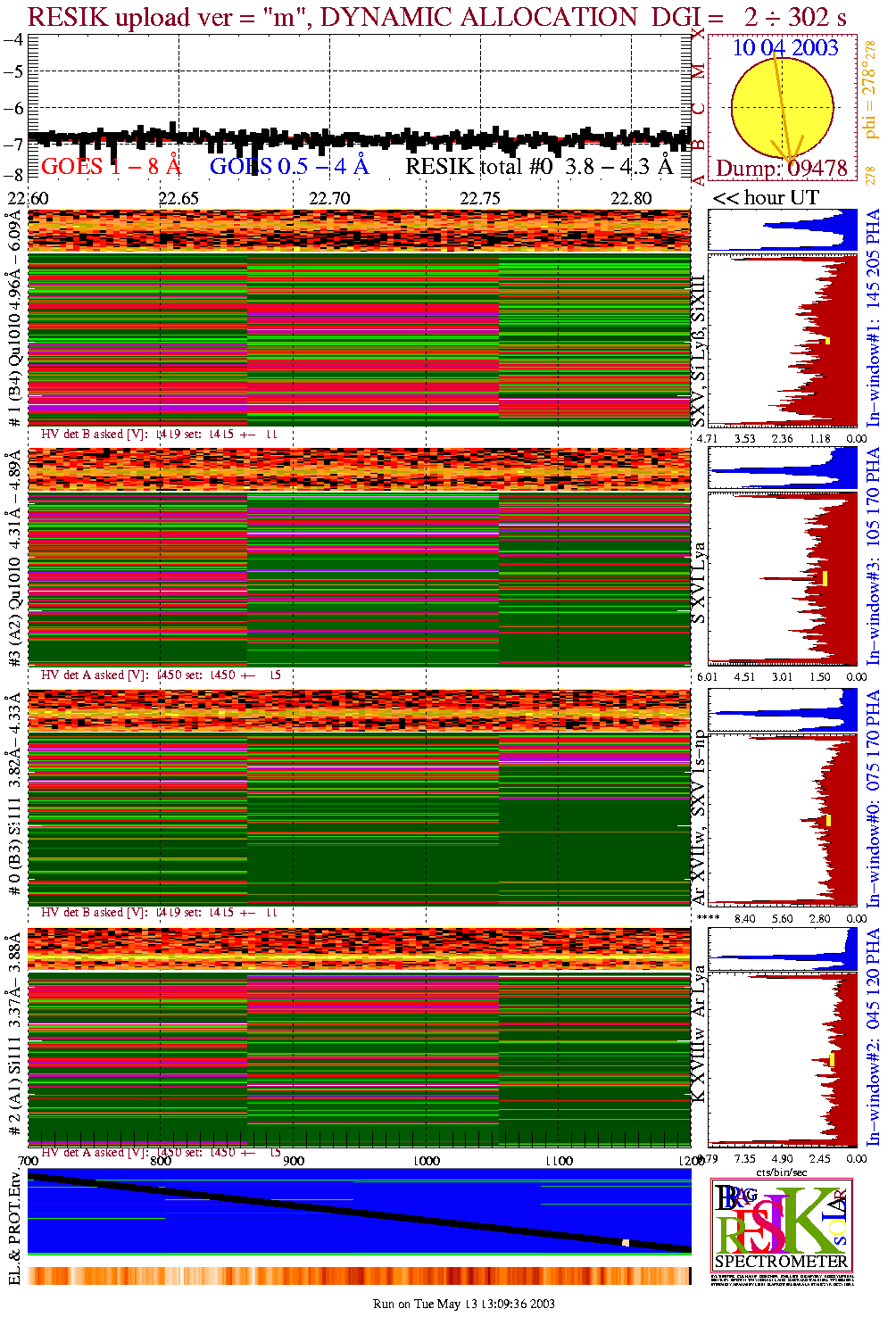Click the yellow marker in window #0 spectrum
The width and height of the screenshot is (896, 1317).
click(x=828, y=819)
